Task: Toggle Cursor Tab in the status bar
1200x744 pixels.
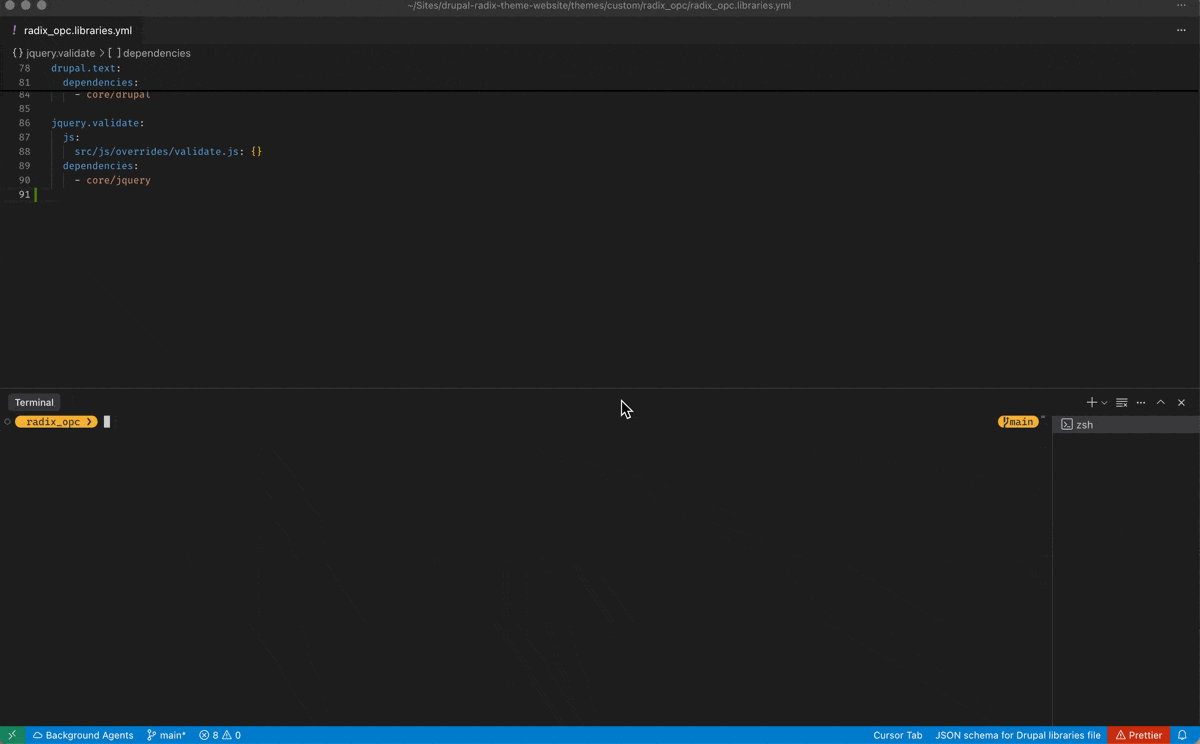Action: 897,735
